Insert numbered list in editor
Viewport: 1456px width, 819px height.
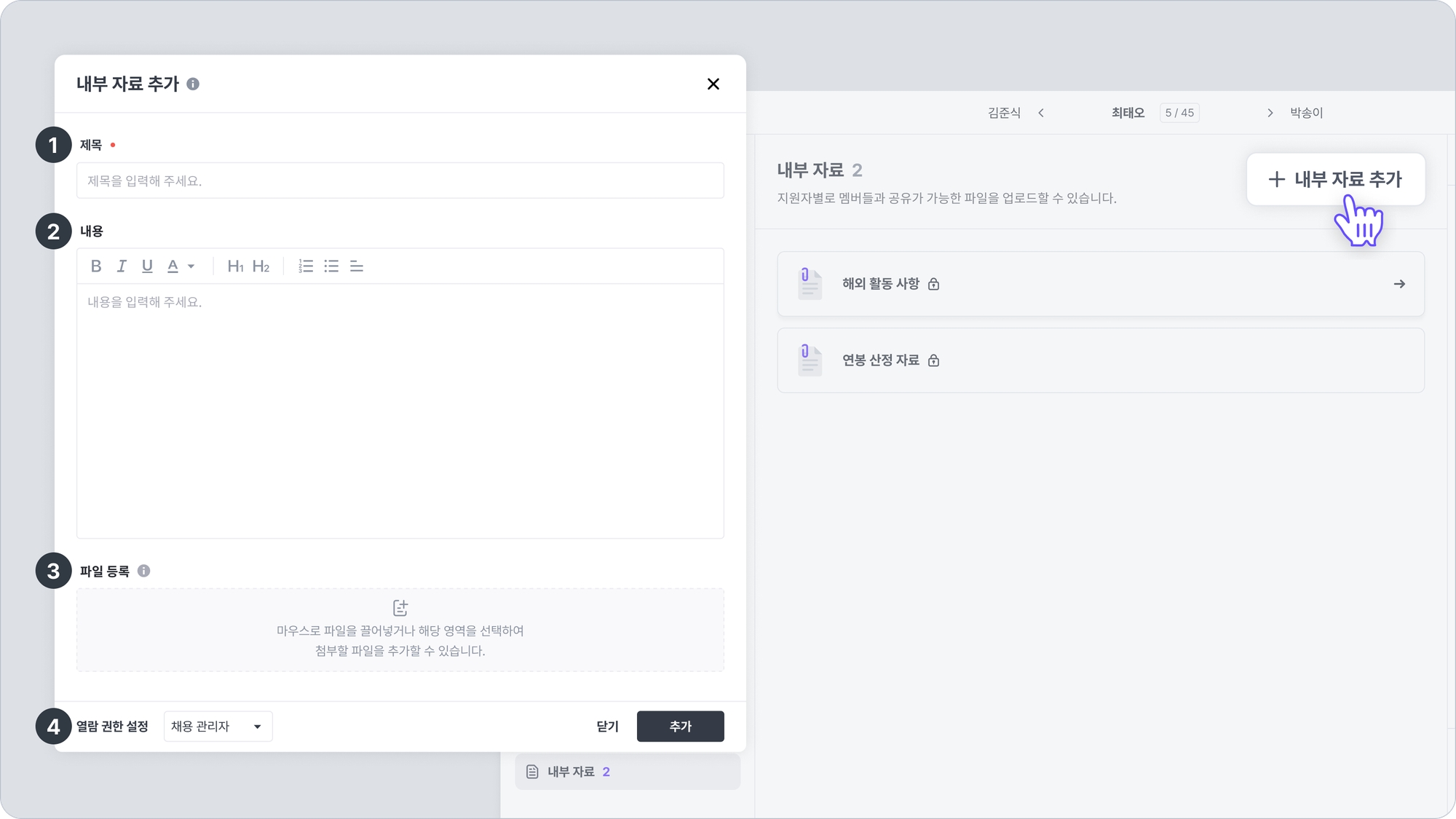coord(306,266)
